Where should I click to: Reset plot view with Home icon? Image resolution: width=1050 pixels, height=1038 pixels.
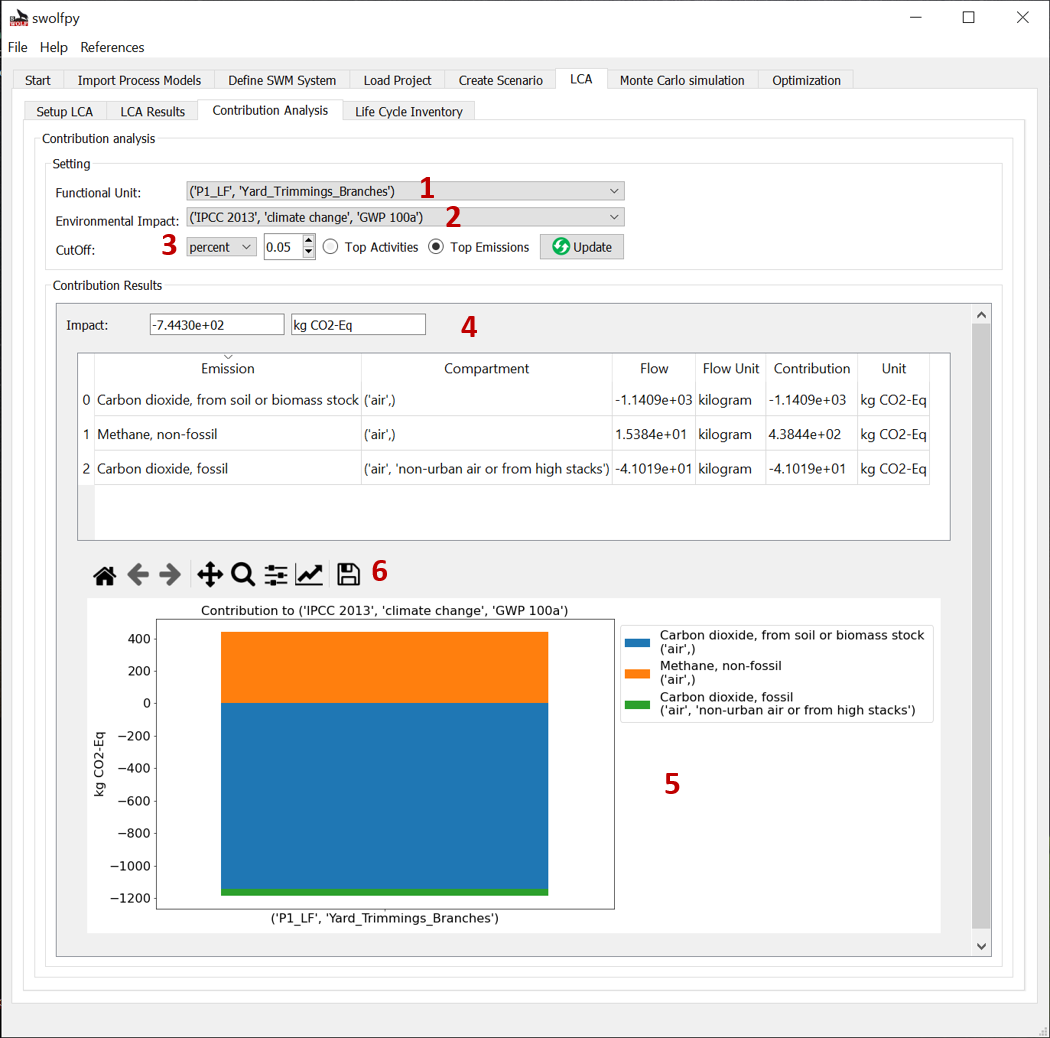pos(104,575)
